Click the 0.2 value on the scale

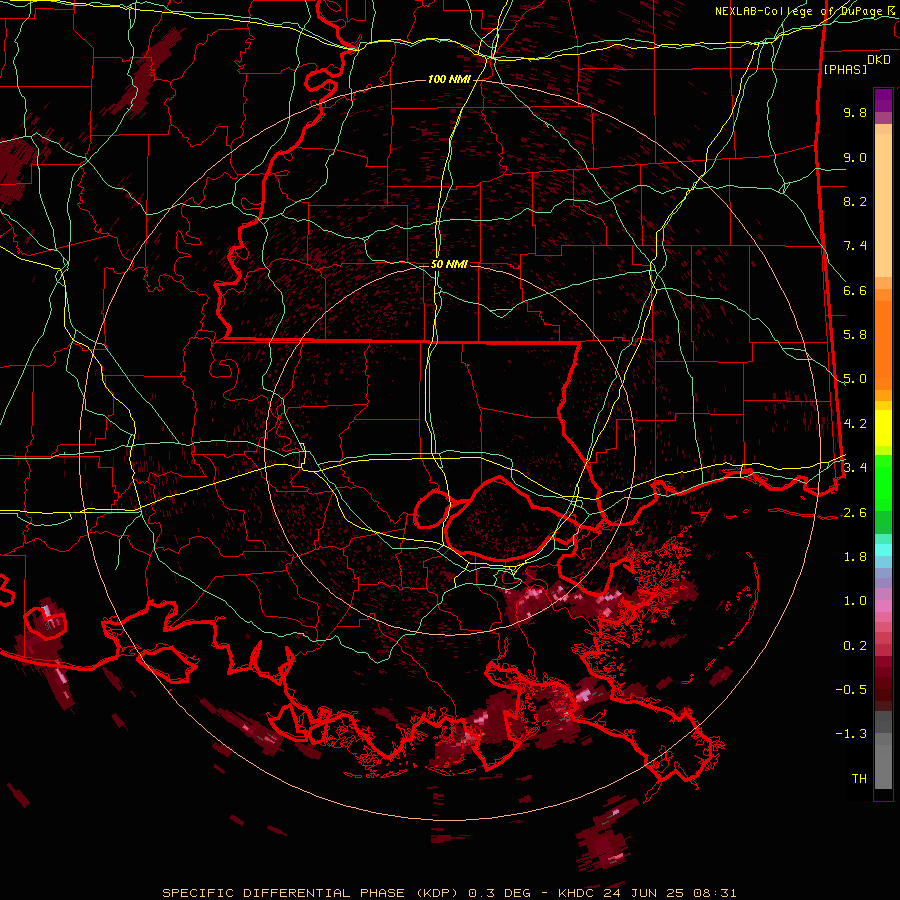(855, 646)
